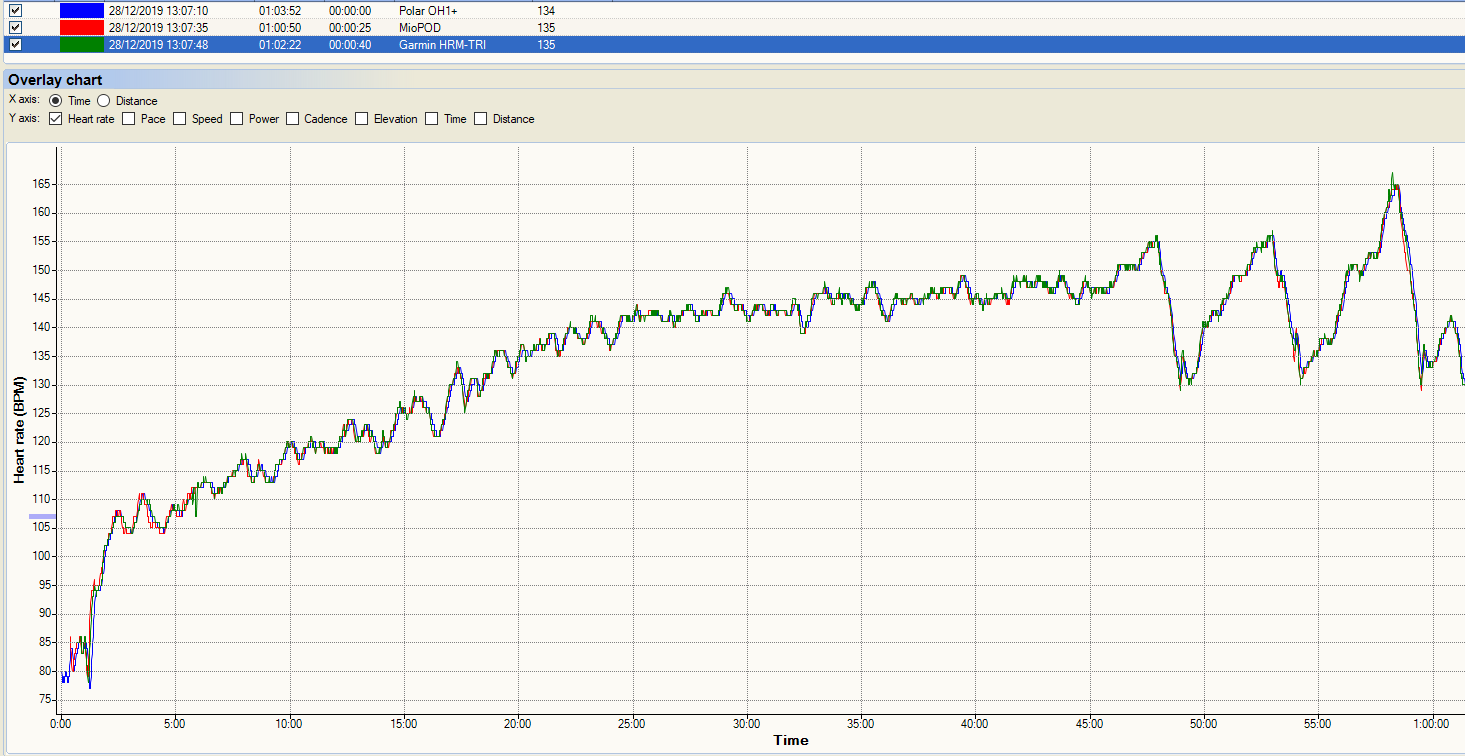Select the "MioPOD" device name
Image resolution: width=1465 pixels, height=756 pixels.
(420, 27)
